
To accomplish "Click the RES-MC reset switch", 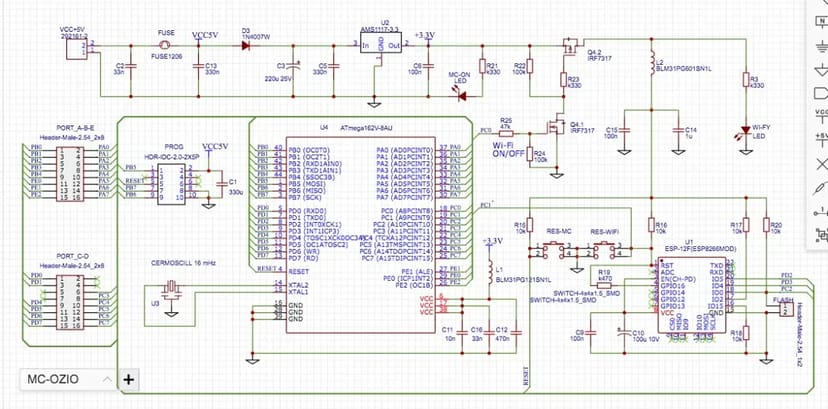I will point(560,249).
